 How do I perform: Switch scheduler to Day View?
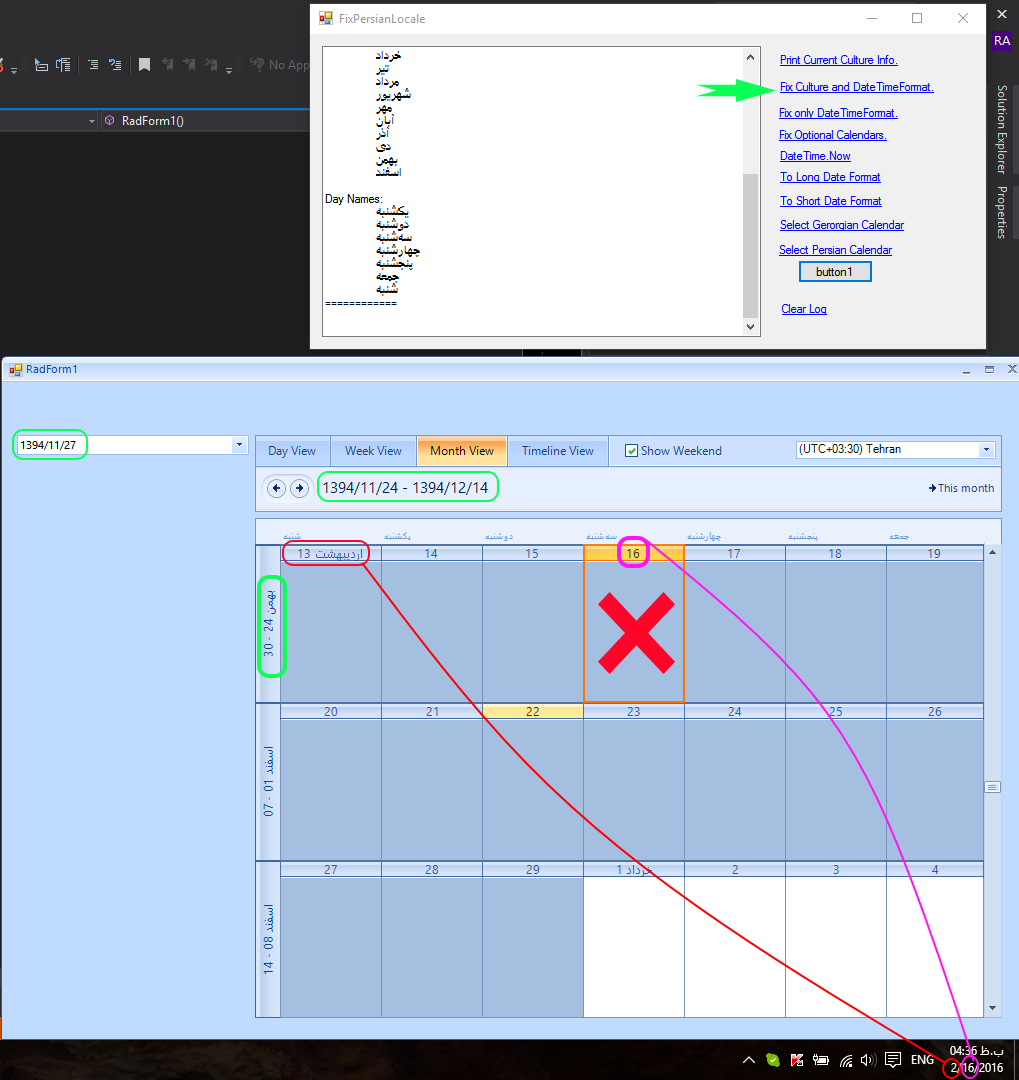point(292,451)
